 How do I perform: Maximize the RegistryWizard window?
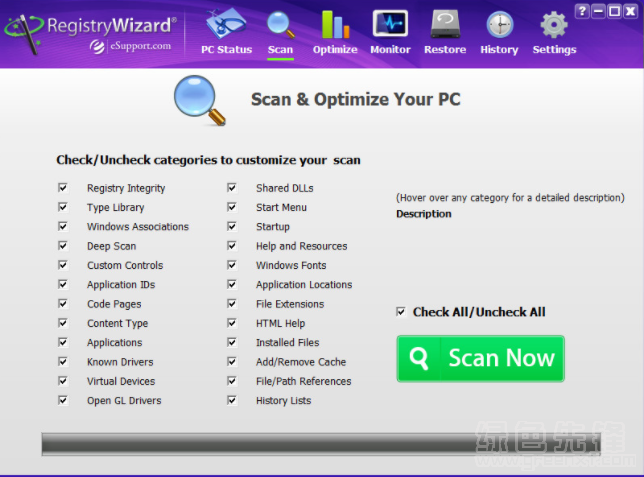point(614,11)
